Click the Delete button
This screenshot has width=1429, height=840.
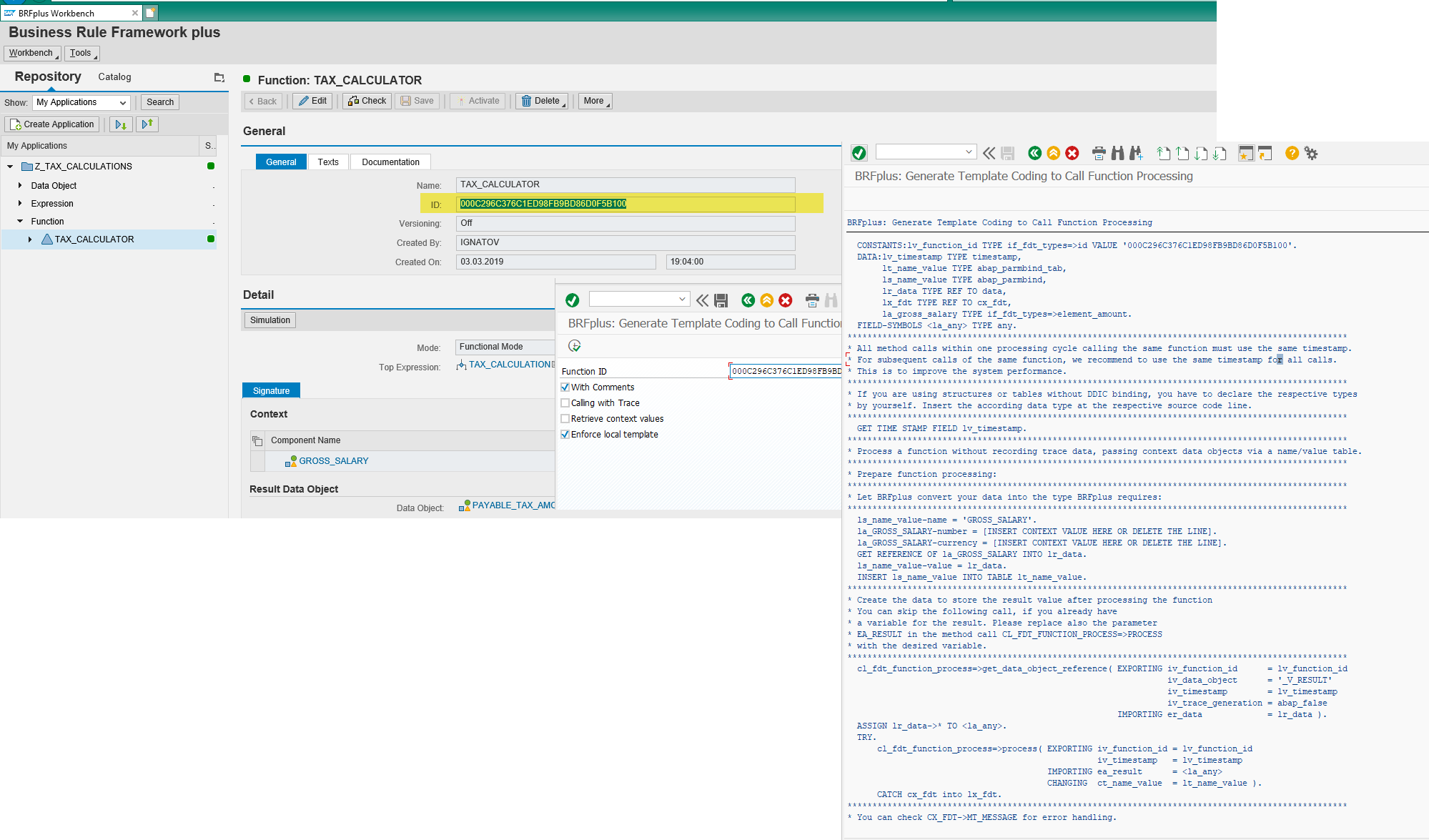coord(542,101)
